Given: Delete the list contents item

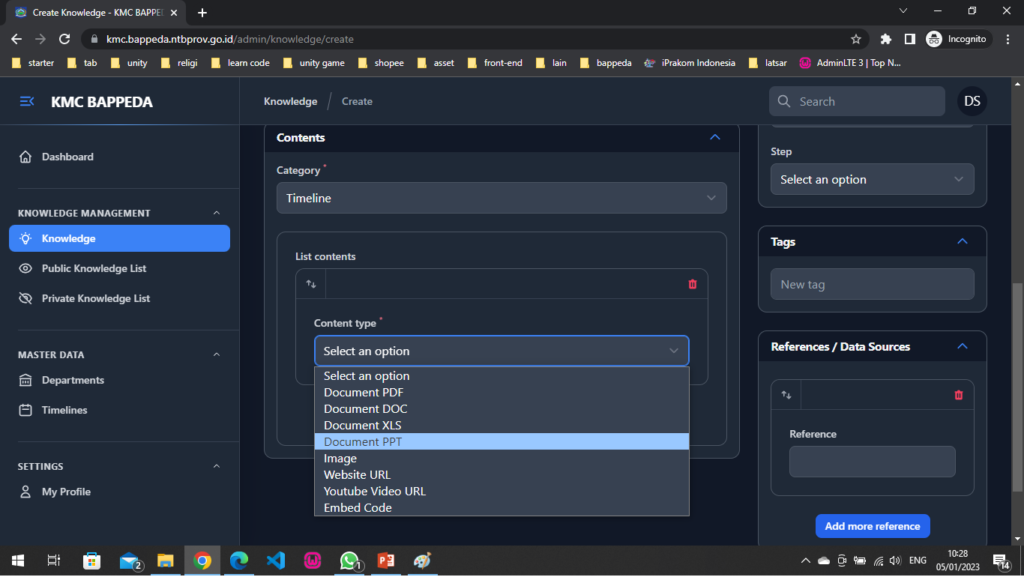Looking at the screenshot, I should (x=692, y=284).
